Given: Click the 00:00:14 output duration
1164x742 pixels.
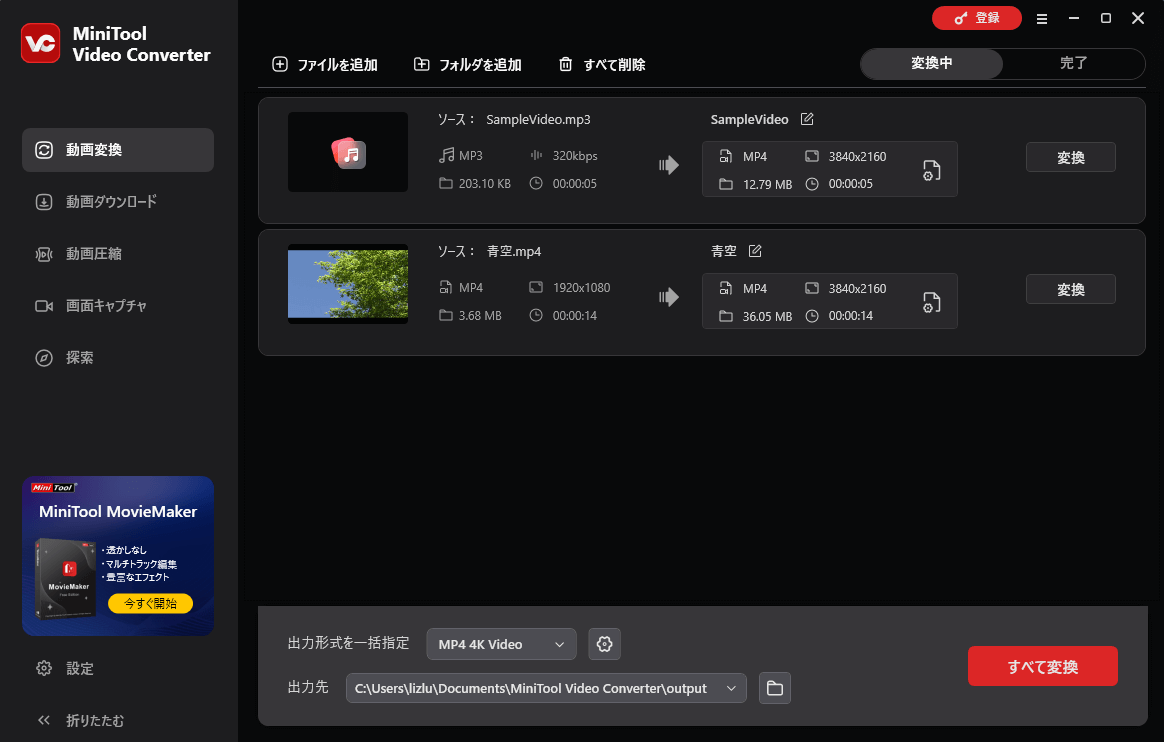Looking at the screenshot, I should pyautogui.click(x=851, y=316).
